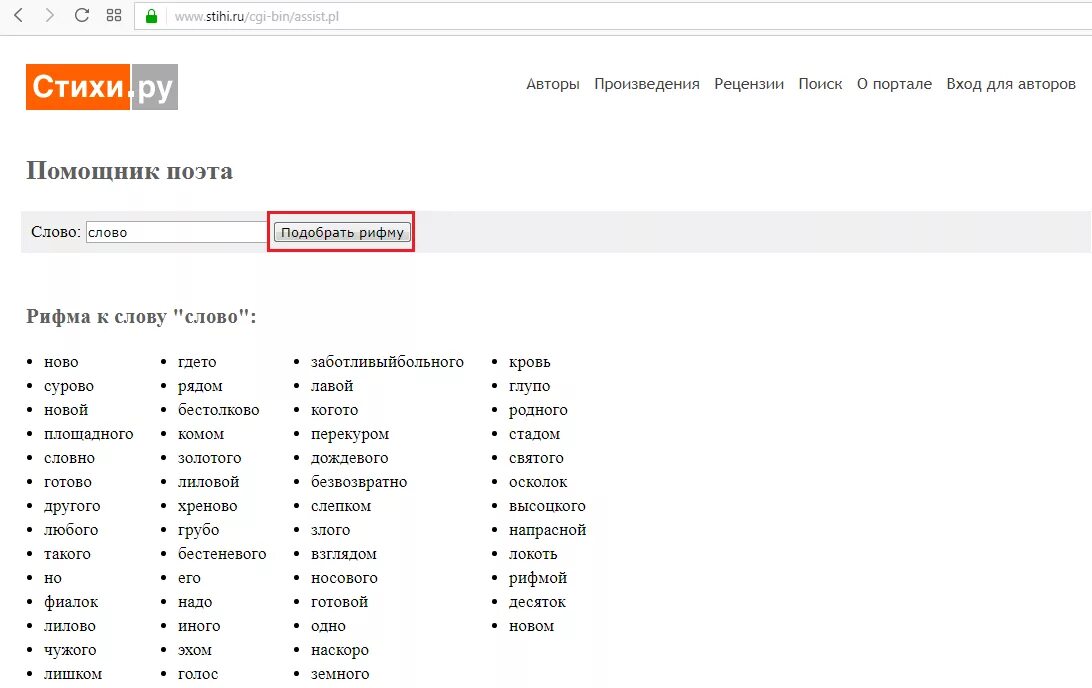Select rhyme word "земного"
The height and width of the screenshot is (688, 1092).
pyautogui.click(x=340, y=674)
